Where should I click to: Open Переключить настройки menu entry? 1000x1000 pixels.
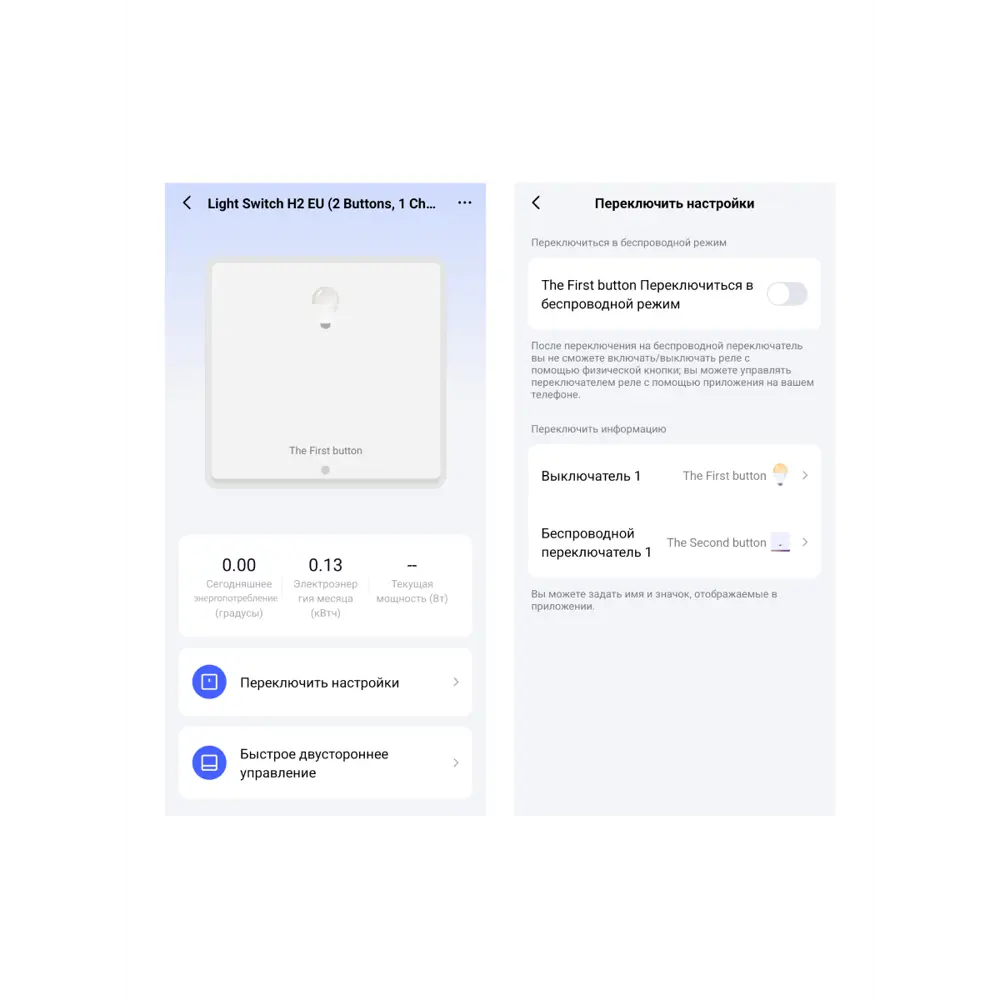(325, 682)
